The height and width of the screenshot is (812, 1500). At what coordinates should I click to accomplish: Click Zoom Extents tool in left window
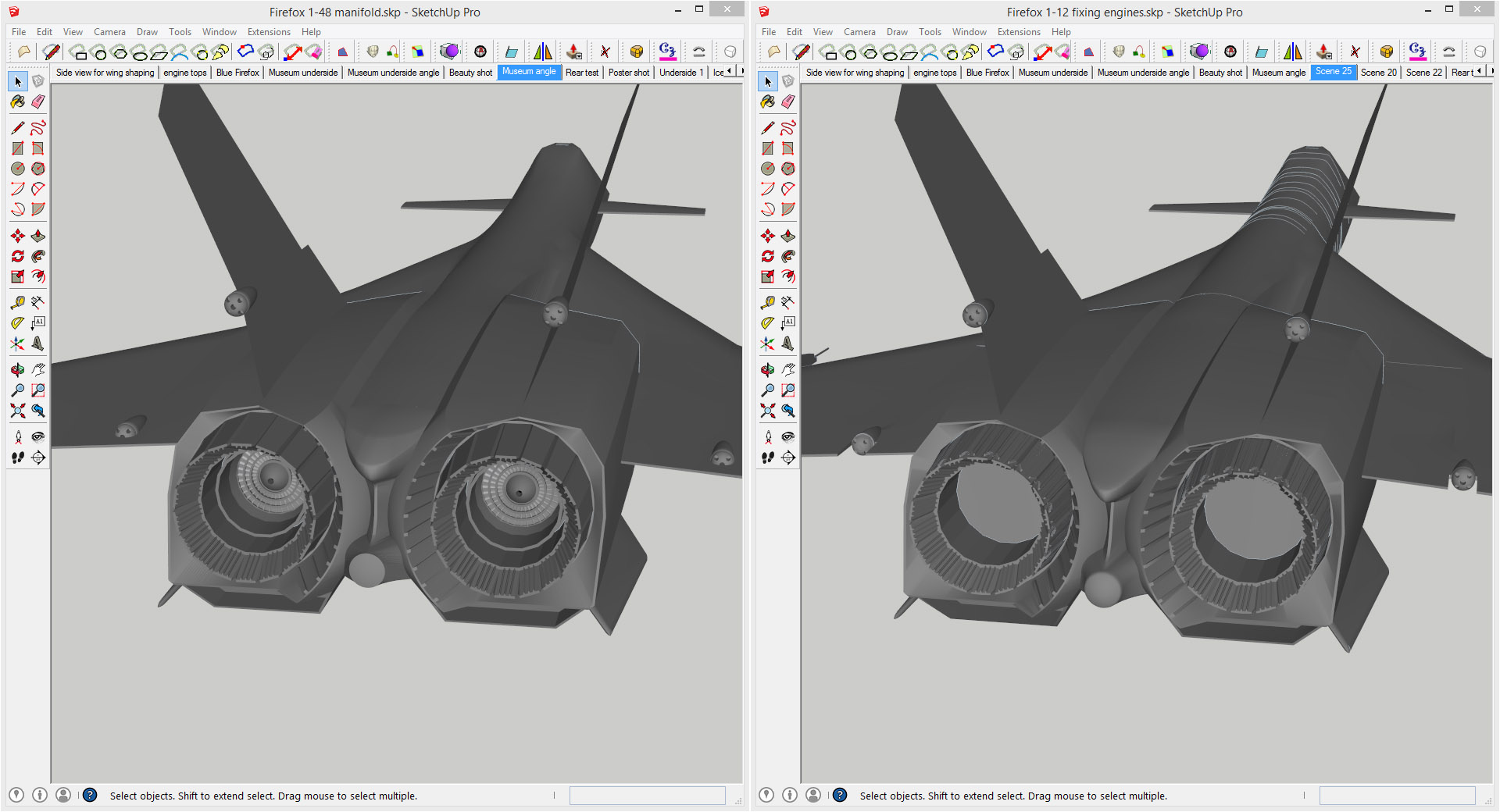(18, 410)
